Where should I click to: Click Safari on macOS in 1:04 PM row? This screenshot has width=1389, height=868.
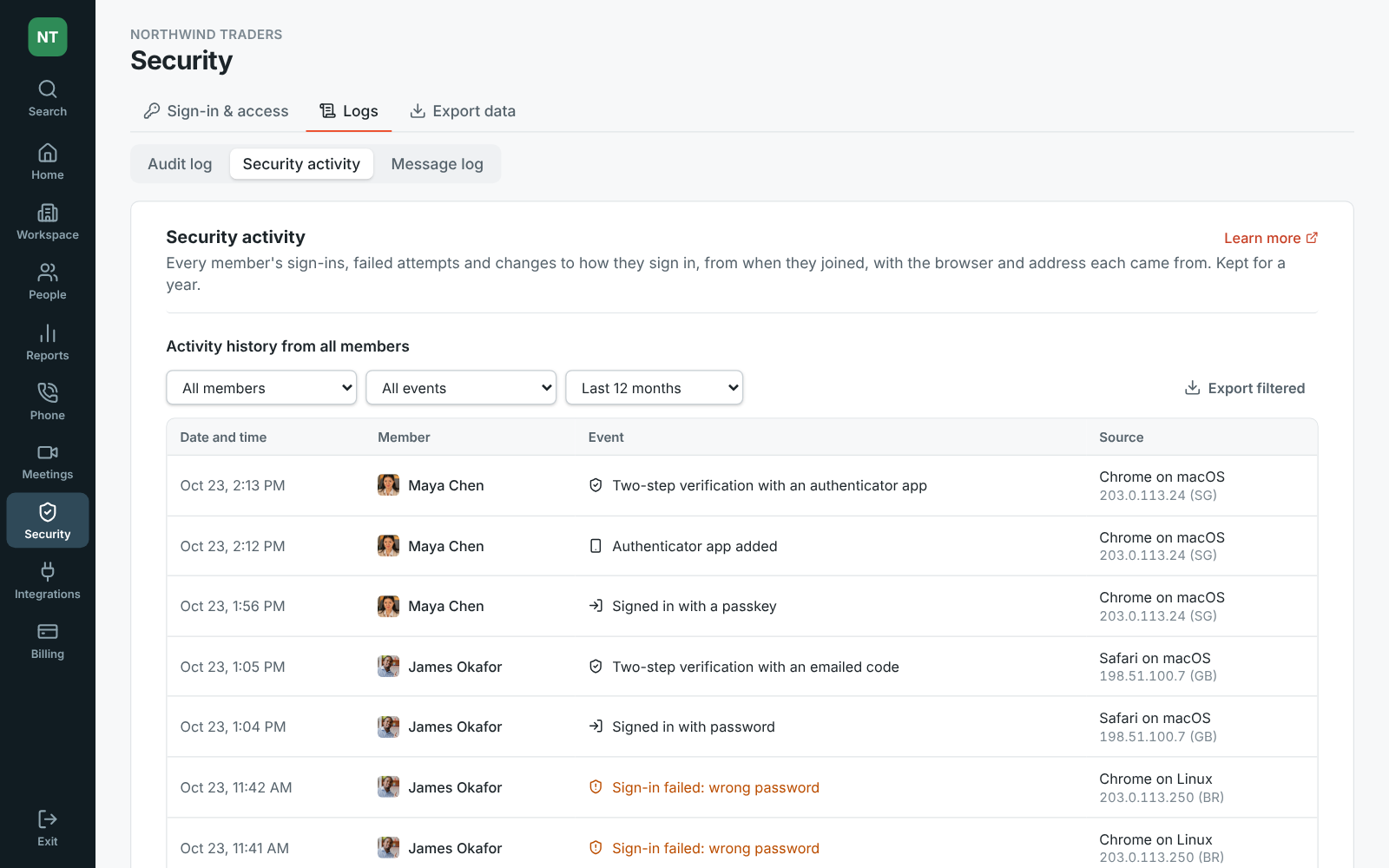(1155, 718)
